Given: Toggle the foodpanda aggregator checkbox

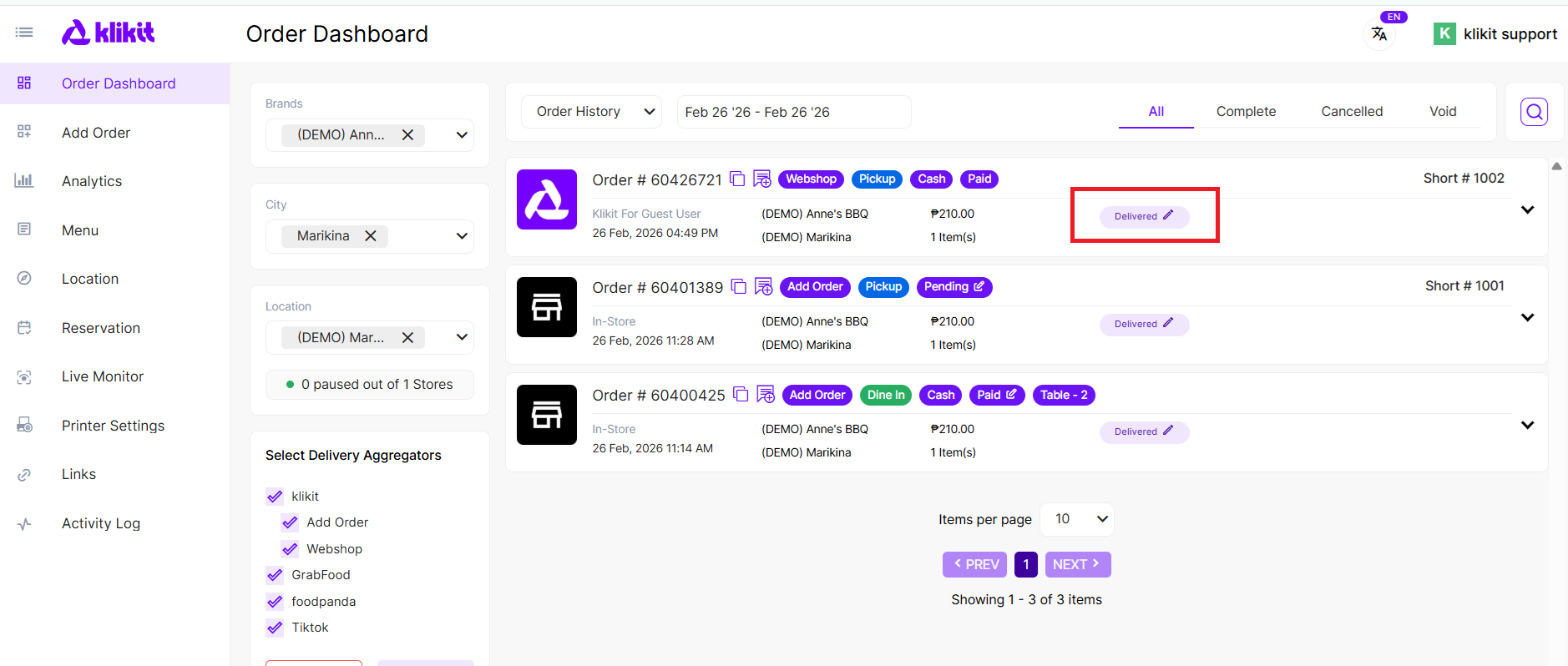Looking at the screenshot, I should click(x=275, y=602).
